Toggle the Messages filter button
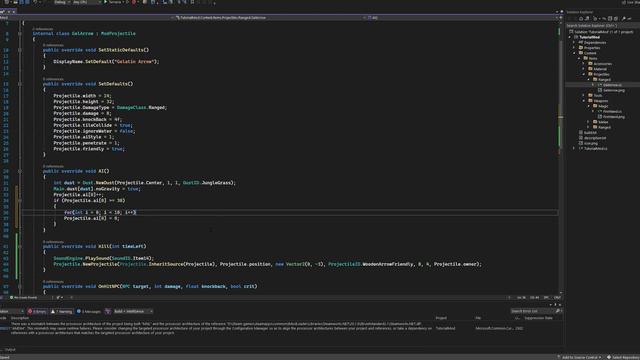The image size is (640, 360). pyautogui.click(x=89, y=311)
